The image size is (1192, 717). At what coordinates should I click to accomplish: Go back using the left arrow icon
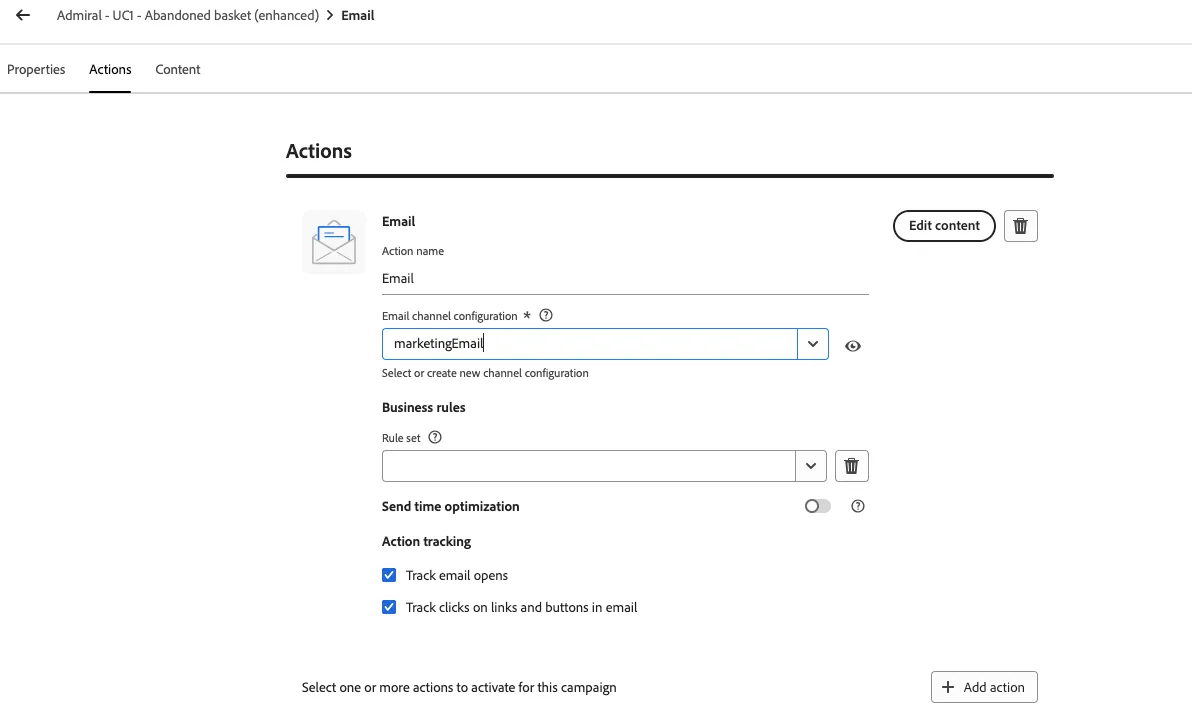23,15
